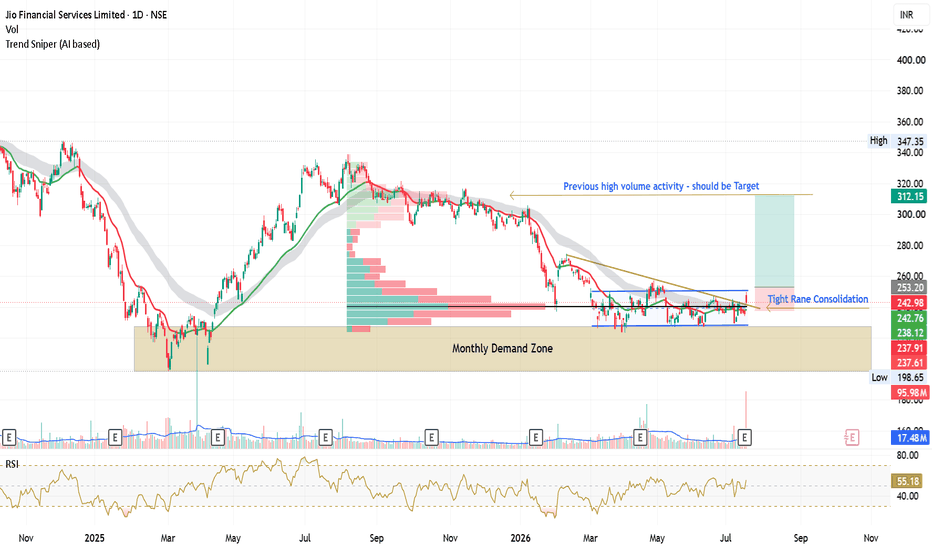Click the 253.20 gray price label

[x=909, y=288]
